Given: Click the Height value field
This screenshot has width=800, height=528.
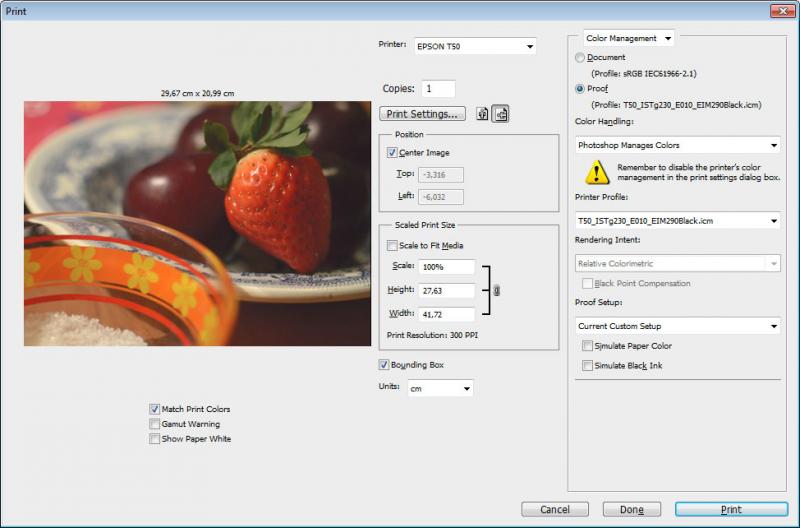Looking at the screenshot, I should 446,291.
